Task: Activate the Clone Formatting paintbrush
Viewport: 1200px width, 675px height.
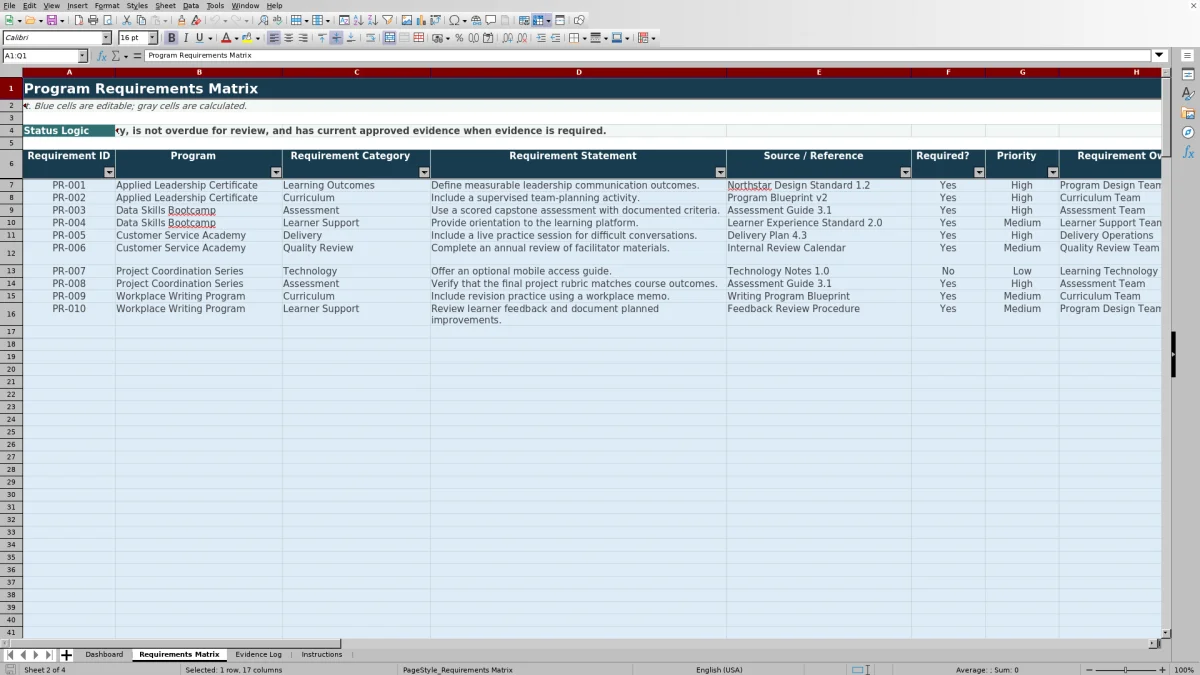Action: (181, 20)
